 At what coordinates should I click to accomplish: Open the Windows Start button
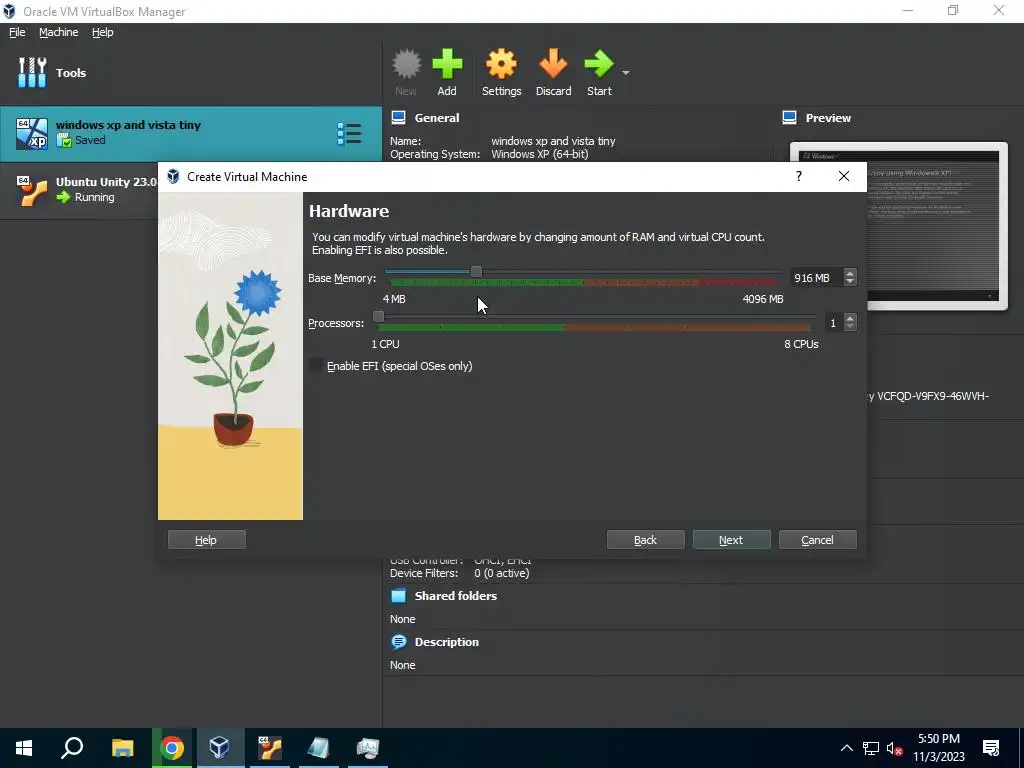pyautogui.click(x=24, y=748)
